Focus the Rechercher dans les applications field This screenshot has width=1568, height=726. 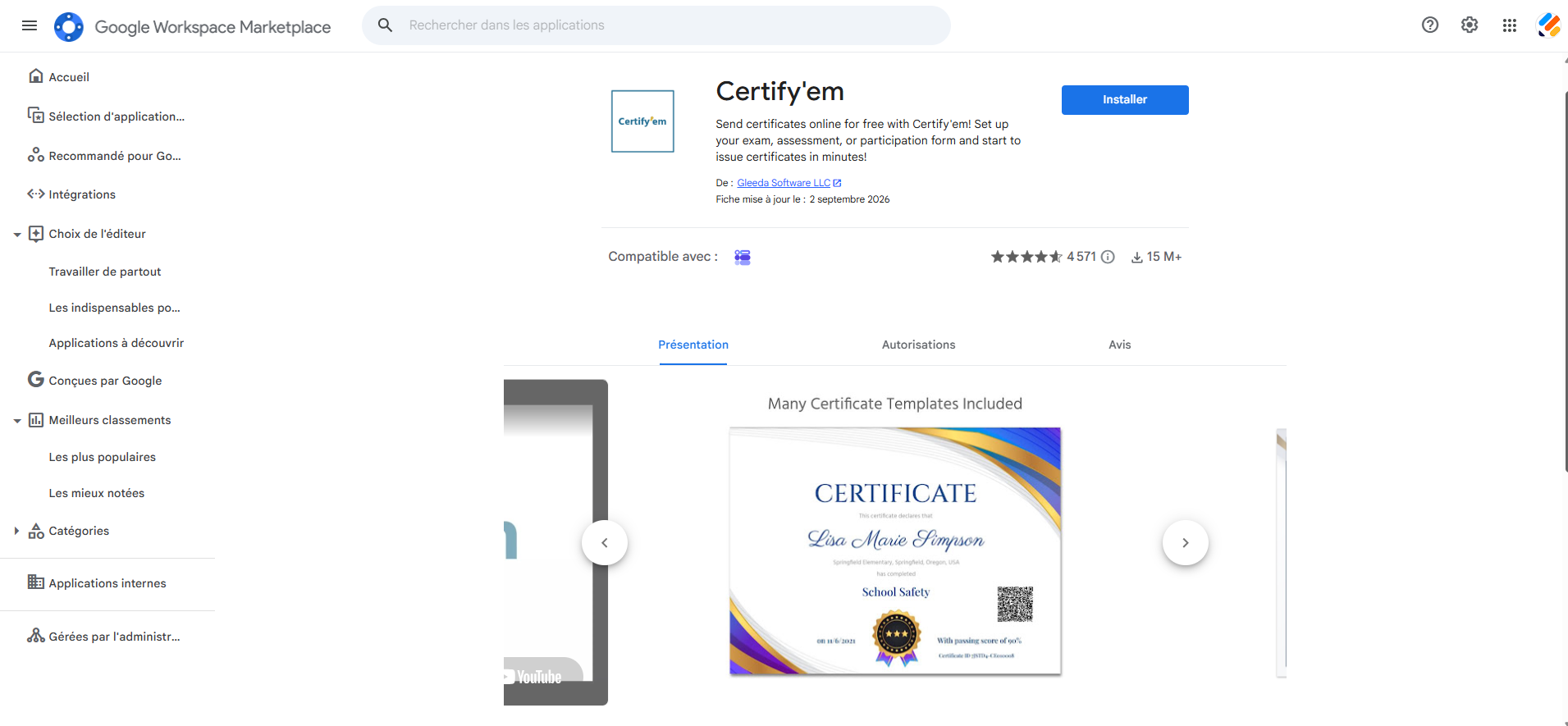coord(656,25)
